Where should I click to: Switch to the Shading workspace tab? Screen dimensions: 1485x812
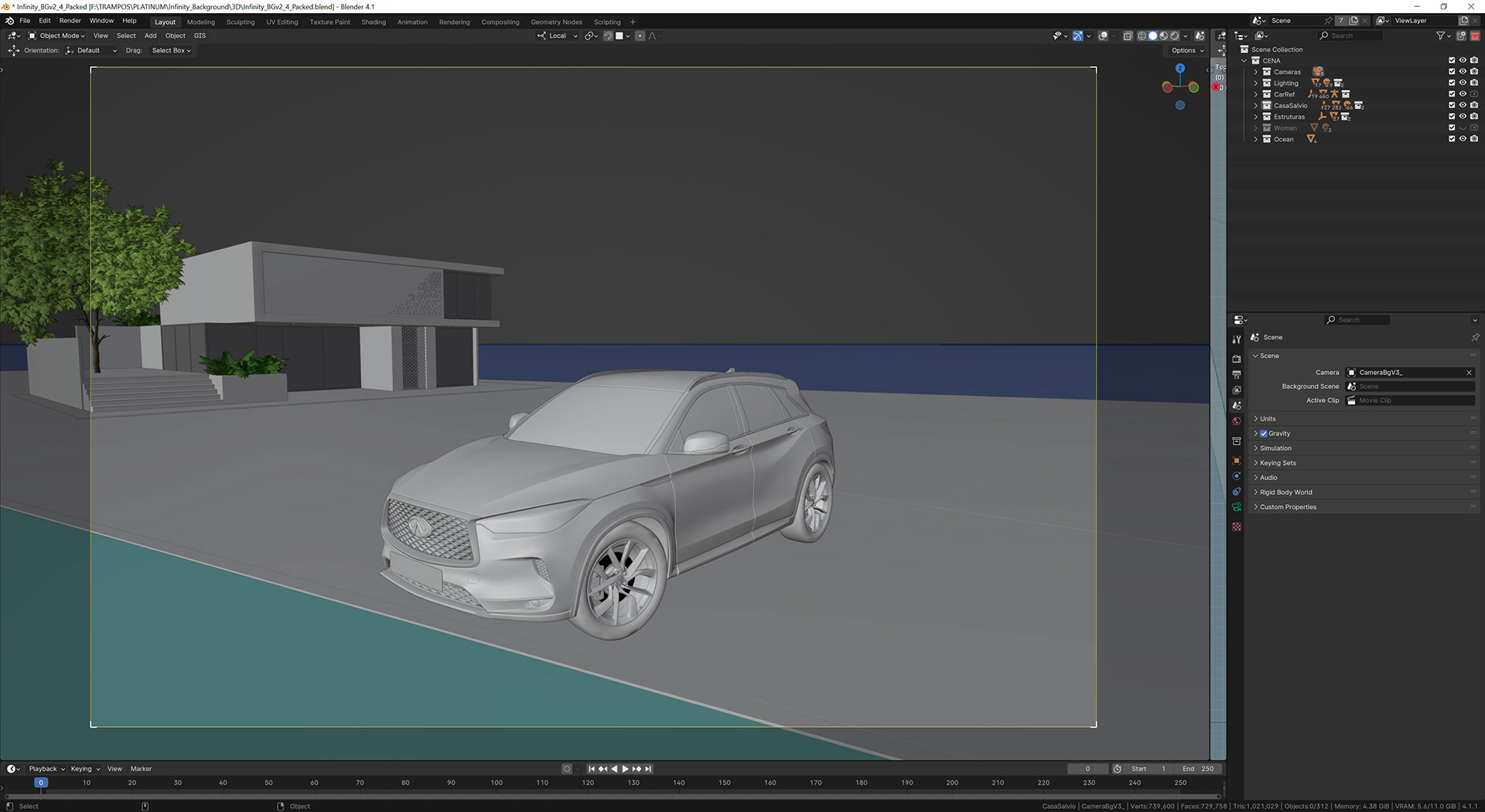click(374, 22)
